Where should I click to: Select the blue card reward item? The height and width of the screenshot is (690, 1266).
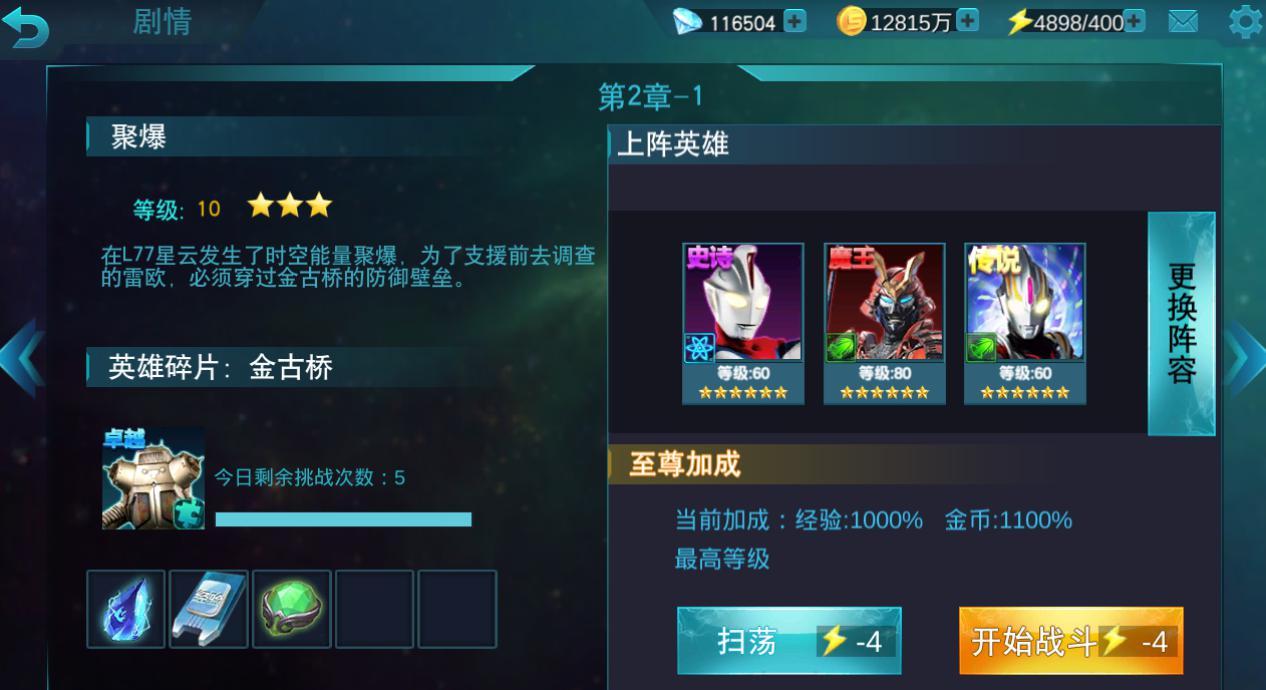point(209,609)
